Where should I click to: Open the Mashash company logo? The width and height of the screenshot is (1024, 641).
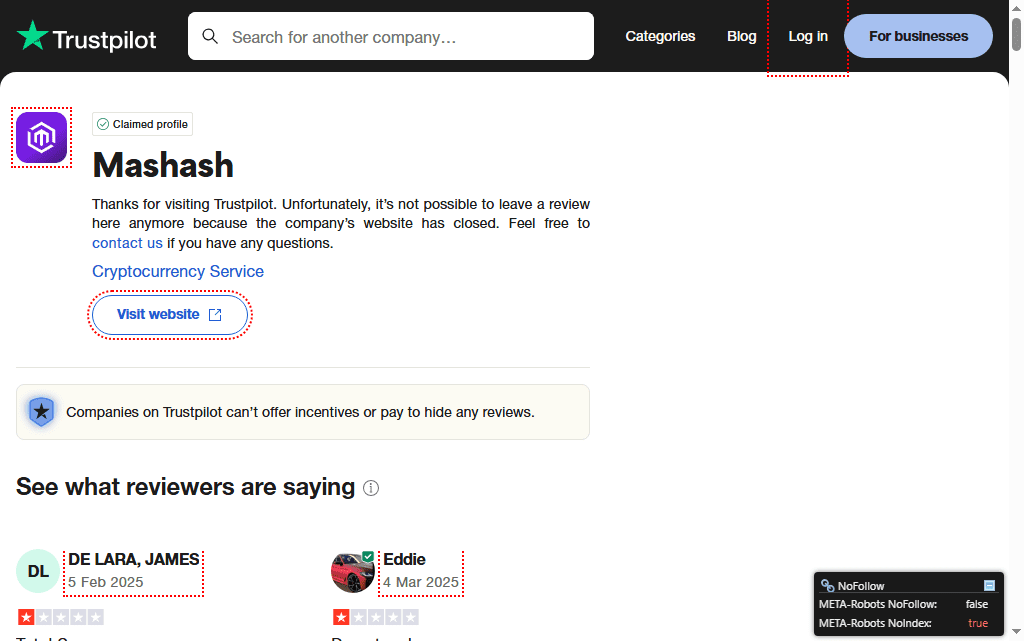[x=42, y=137]
